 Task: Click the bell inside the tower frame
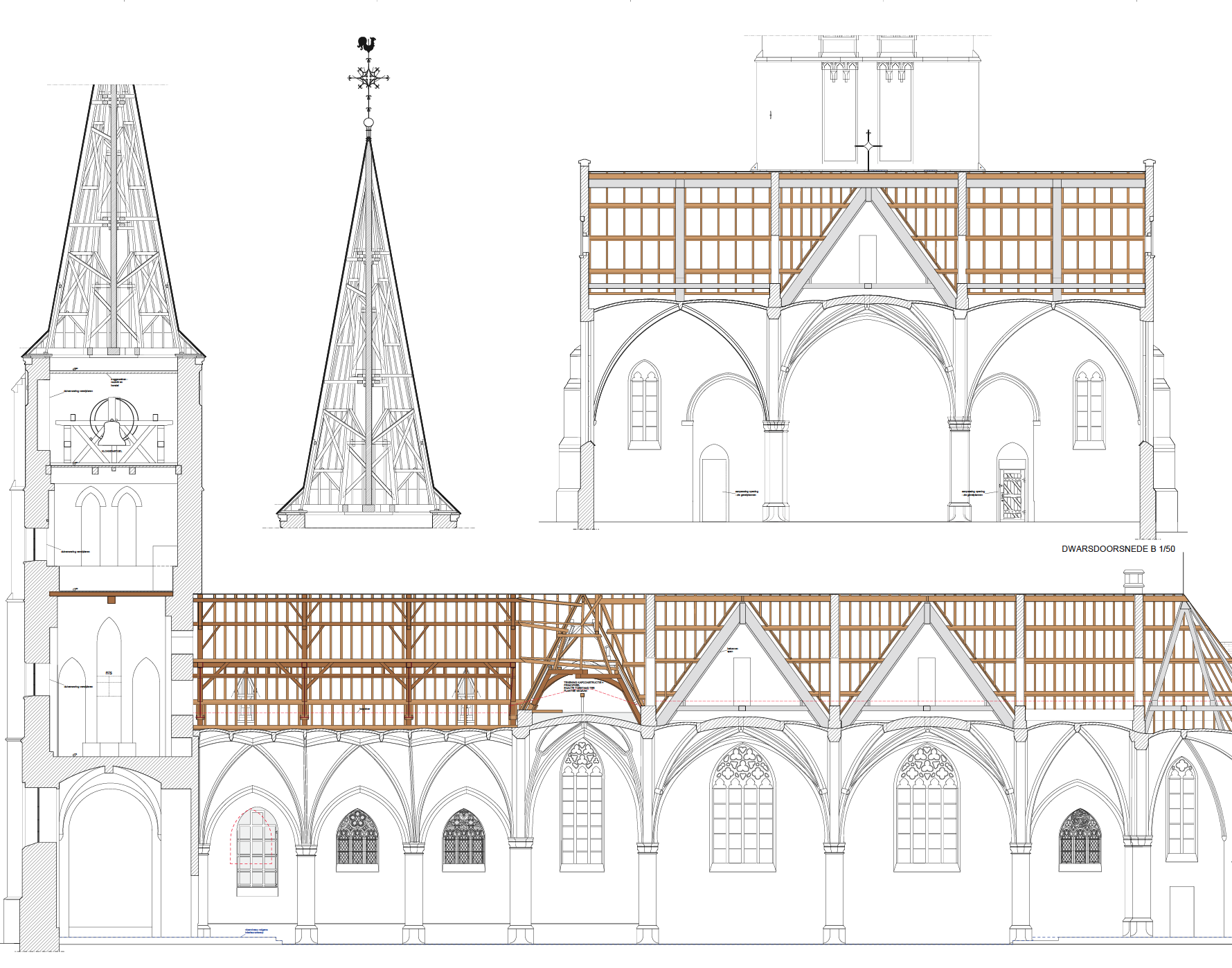(112, 433)
